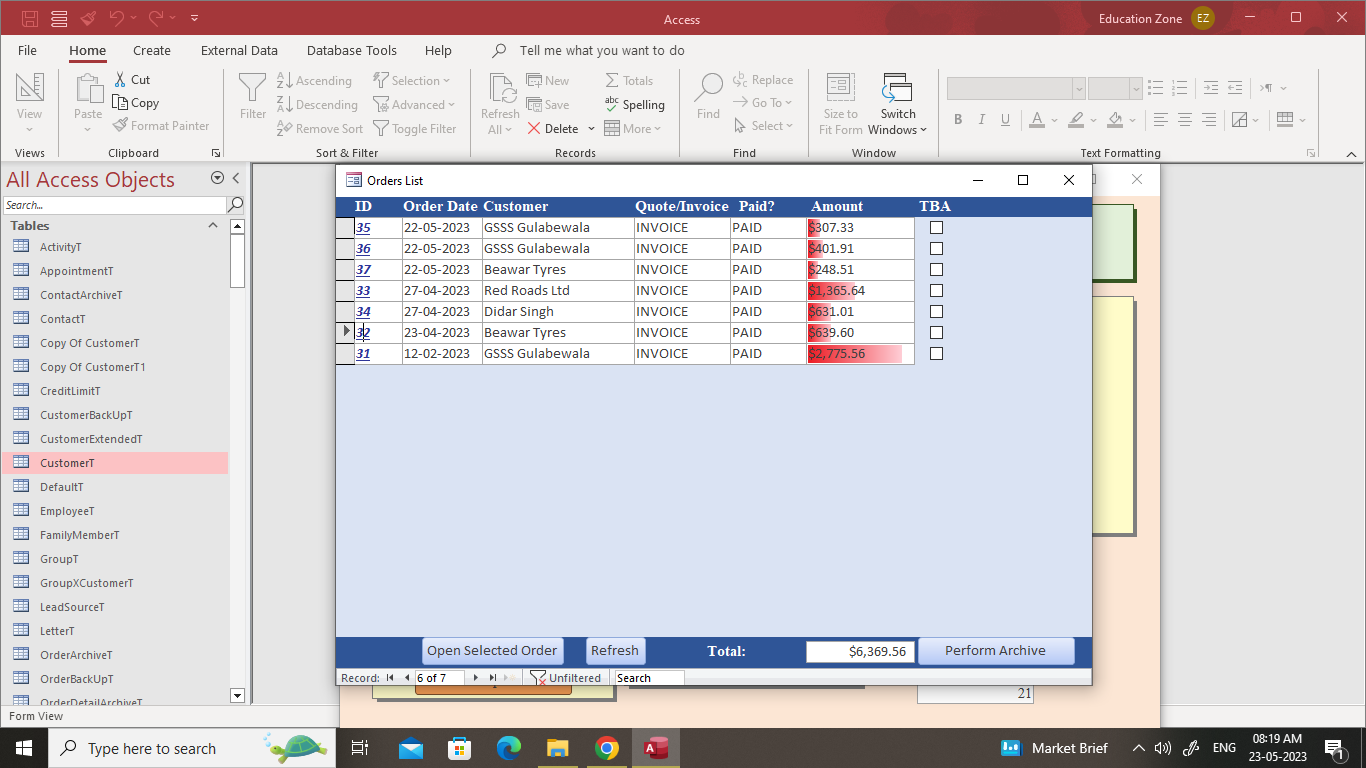Screen dimensions: 1366x768
Task: Switch to the Create ribbon tab
Action: 151,50
